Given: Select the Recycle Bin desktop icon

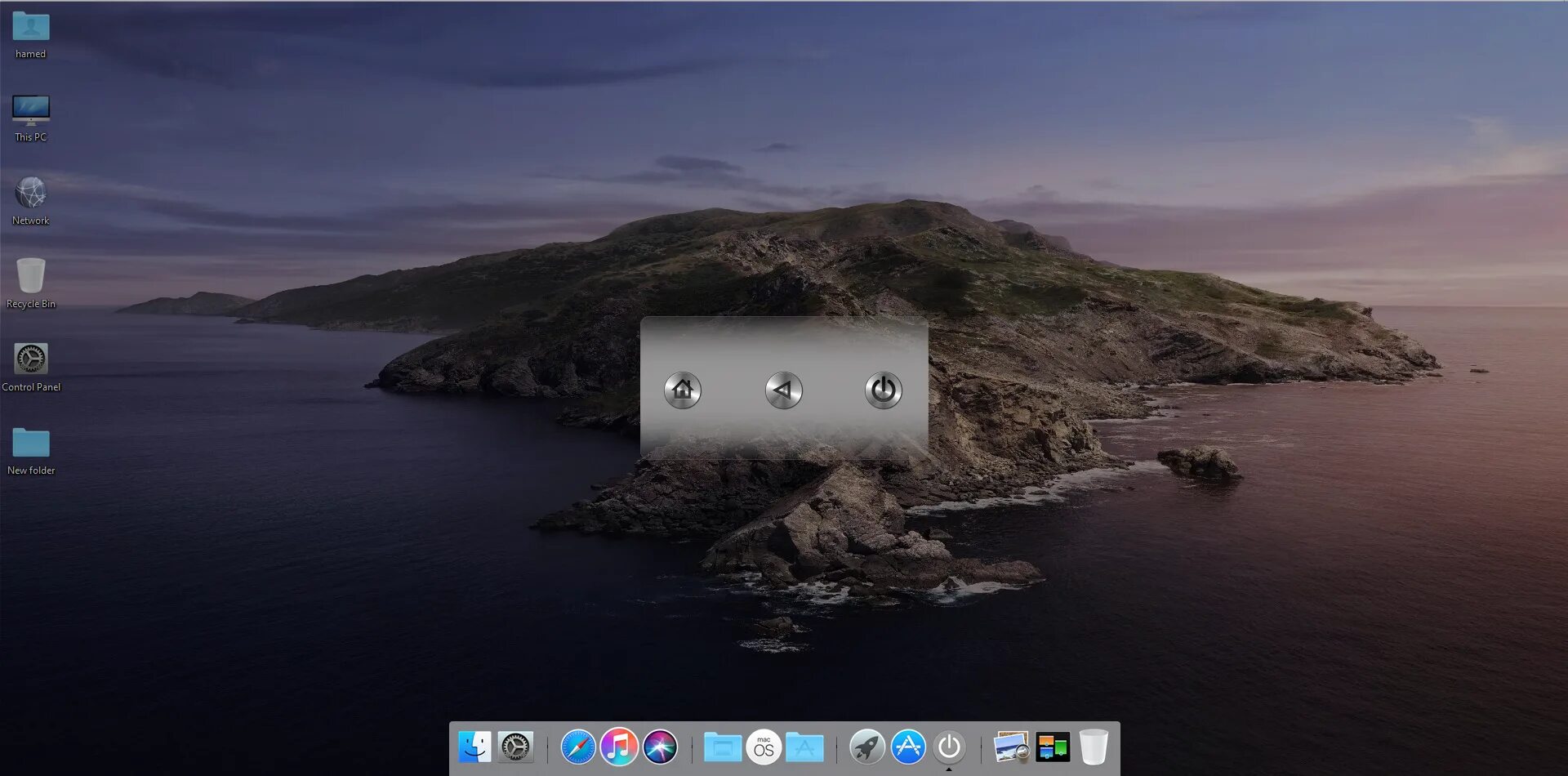Looking at the screenshot, I should coord(31,284).
